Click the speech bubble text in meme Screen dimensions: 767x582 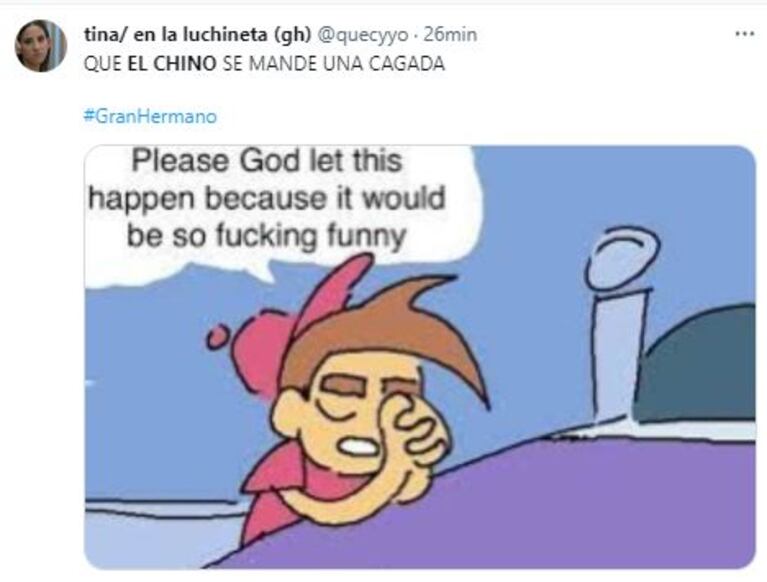point(268,198)
